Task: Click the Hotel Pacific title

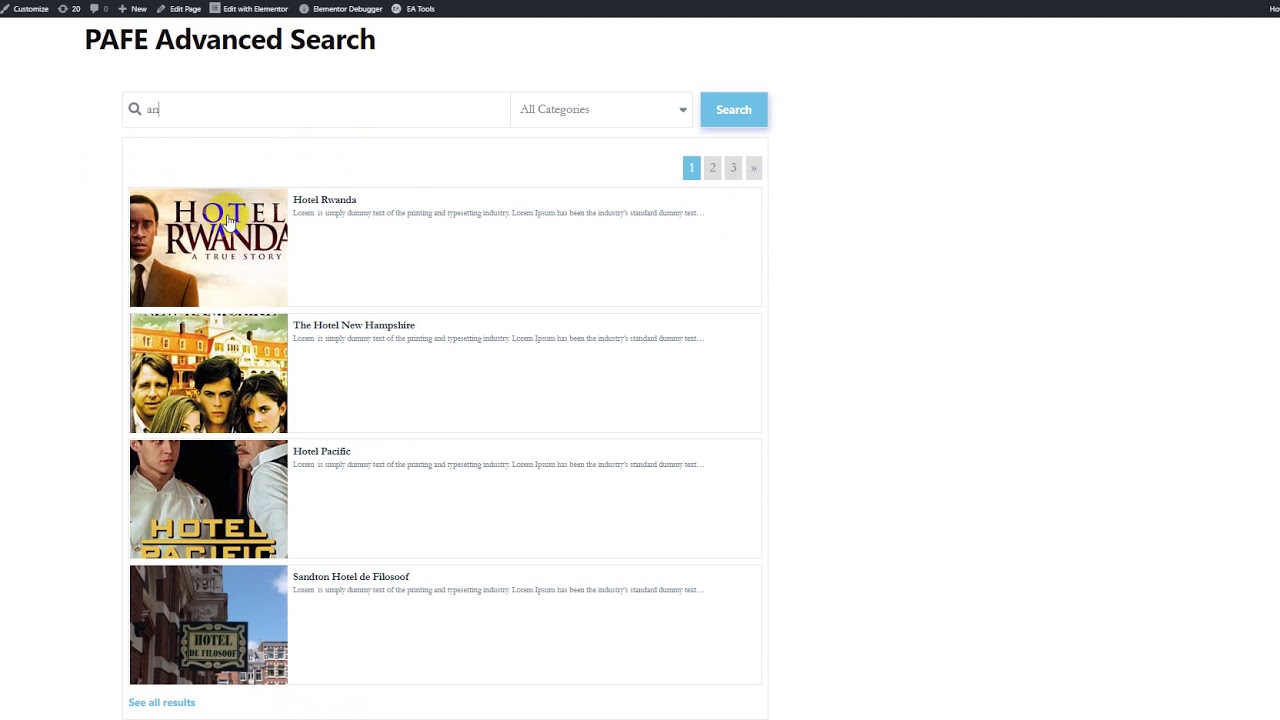Action: (322, 451)
